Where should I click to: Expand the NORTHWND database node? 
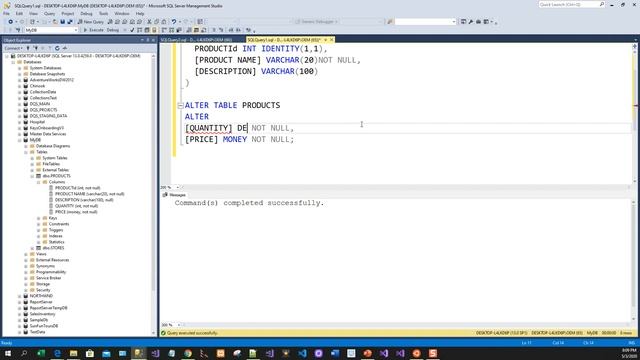tap(20, 296)
